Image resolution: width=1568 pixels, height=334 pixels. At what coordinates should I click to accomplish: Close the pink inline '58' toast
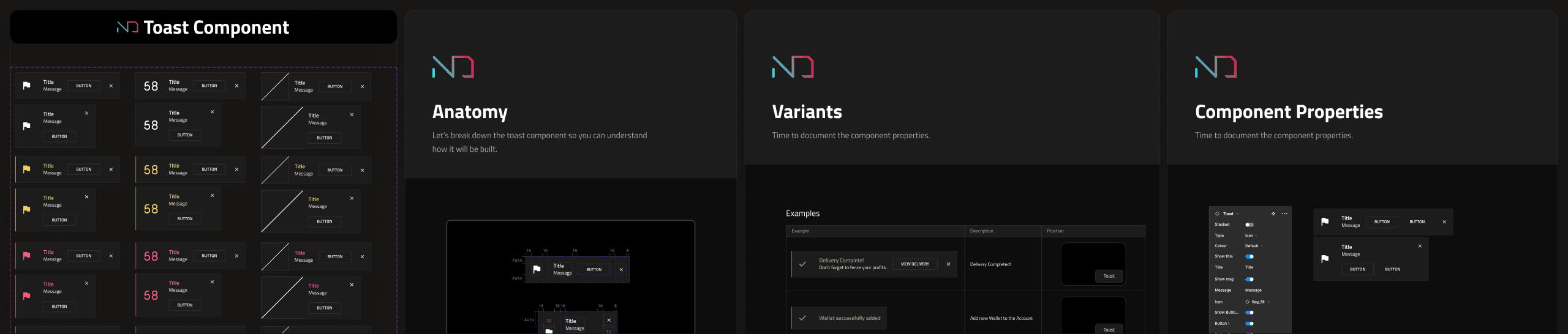(236, 256)
